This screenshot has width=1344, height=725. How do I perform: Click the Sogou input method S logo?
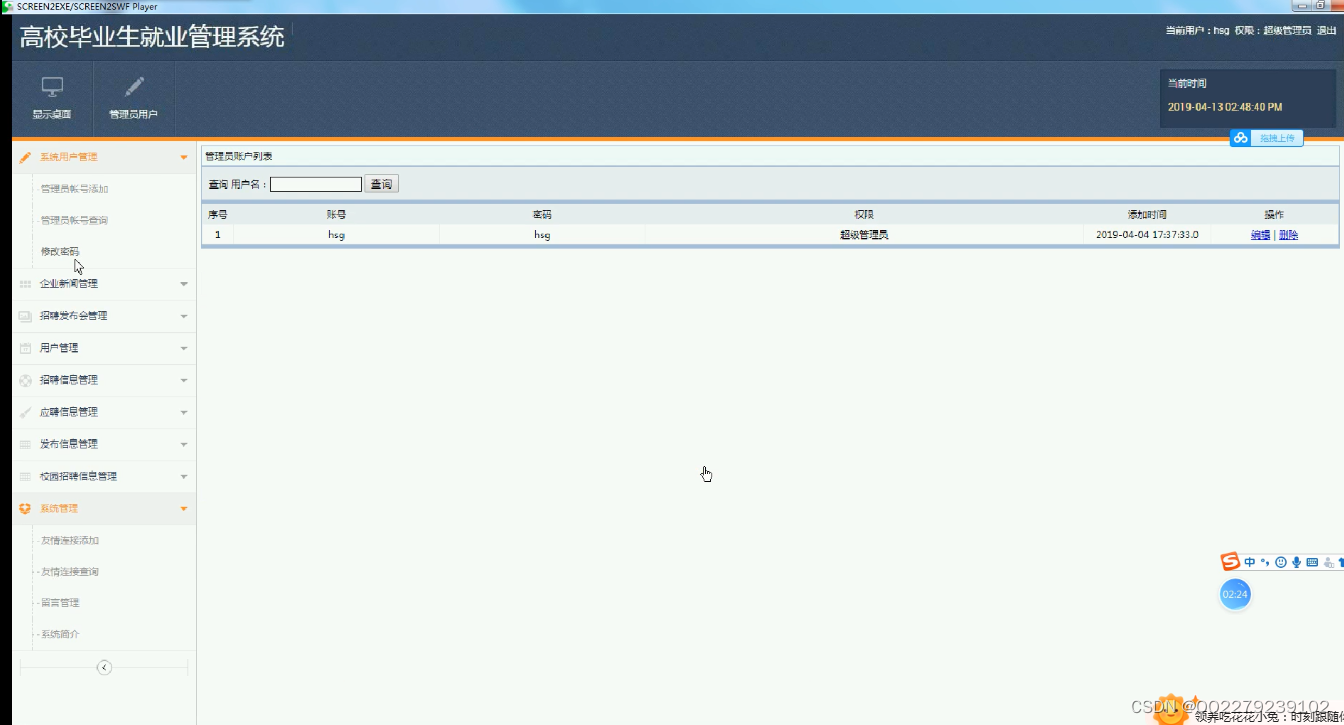[1230, 561]
